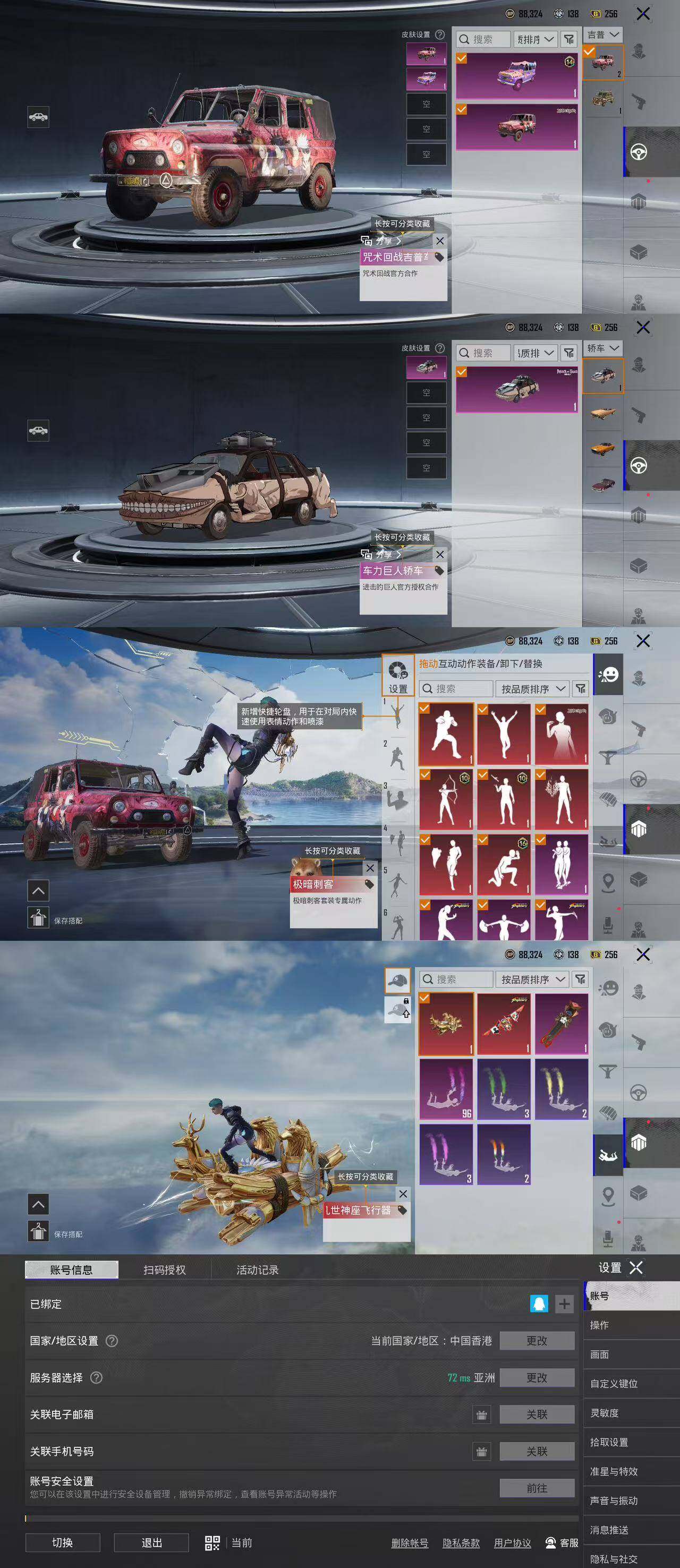Add a binding with the plus icon
The width and height of the screenshot is (680, 1568).
(564, 1303)
